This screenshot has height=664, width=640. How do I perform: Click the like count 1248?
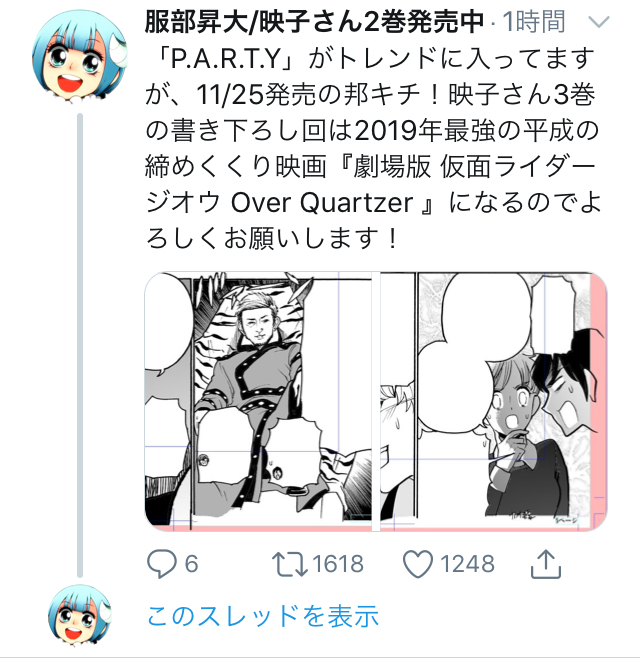click(x=468, y=564)
